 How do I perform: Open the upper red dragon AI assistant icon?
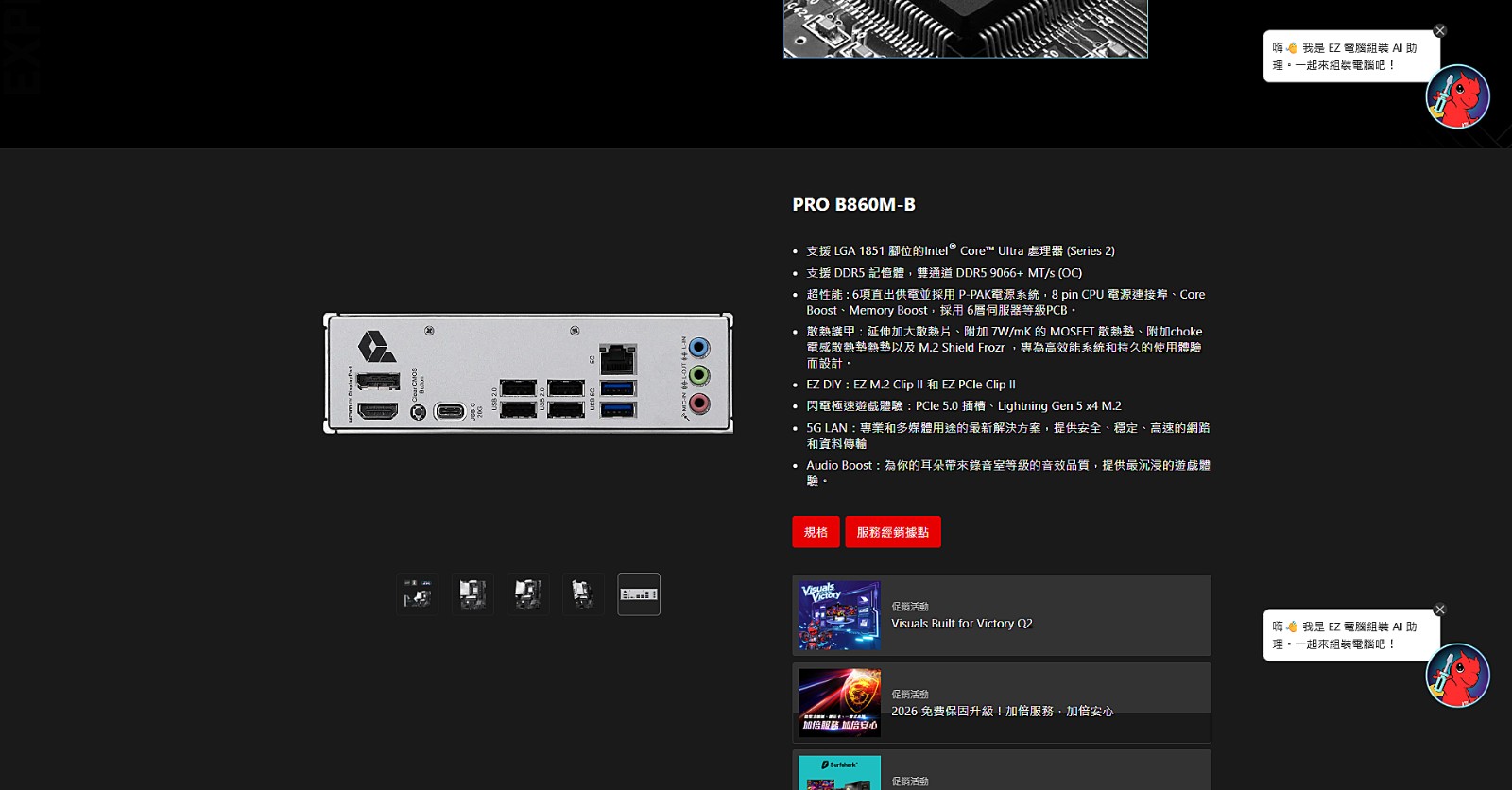point(1458,96)
